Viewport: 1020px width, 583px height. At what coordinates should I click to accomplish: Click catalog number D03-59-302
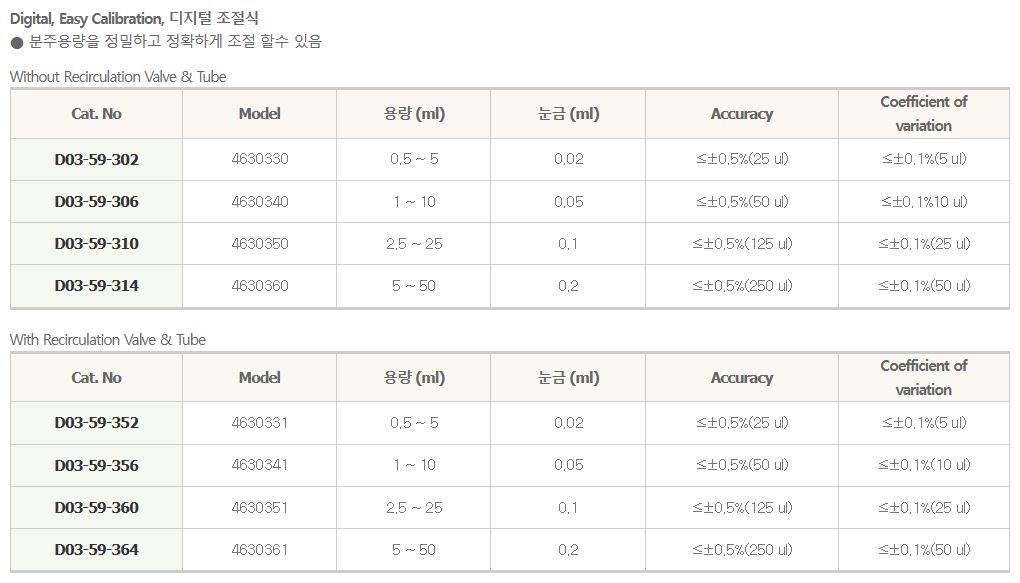(97, 159)
